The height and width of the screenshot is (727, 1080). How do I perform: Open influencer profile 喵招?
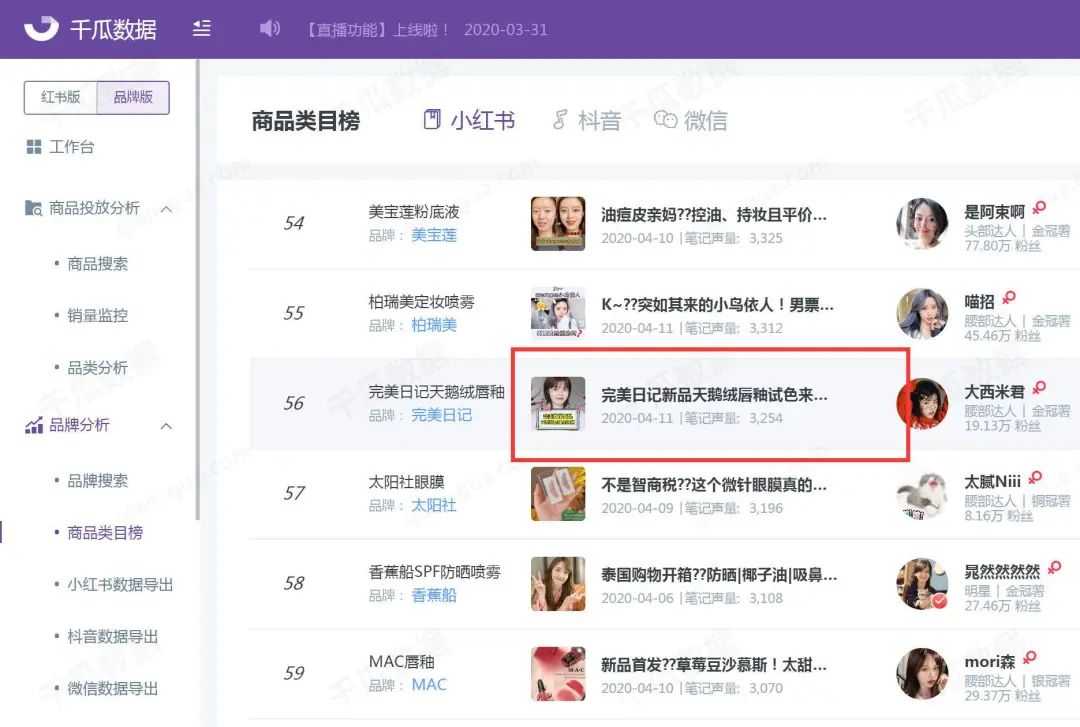tap(979, 302)
